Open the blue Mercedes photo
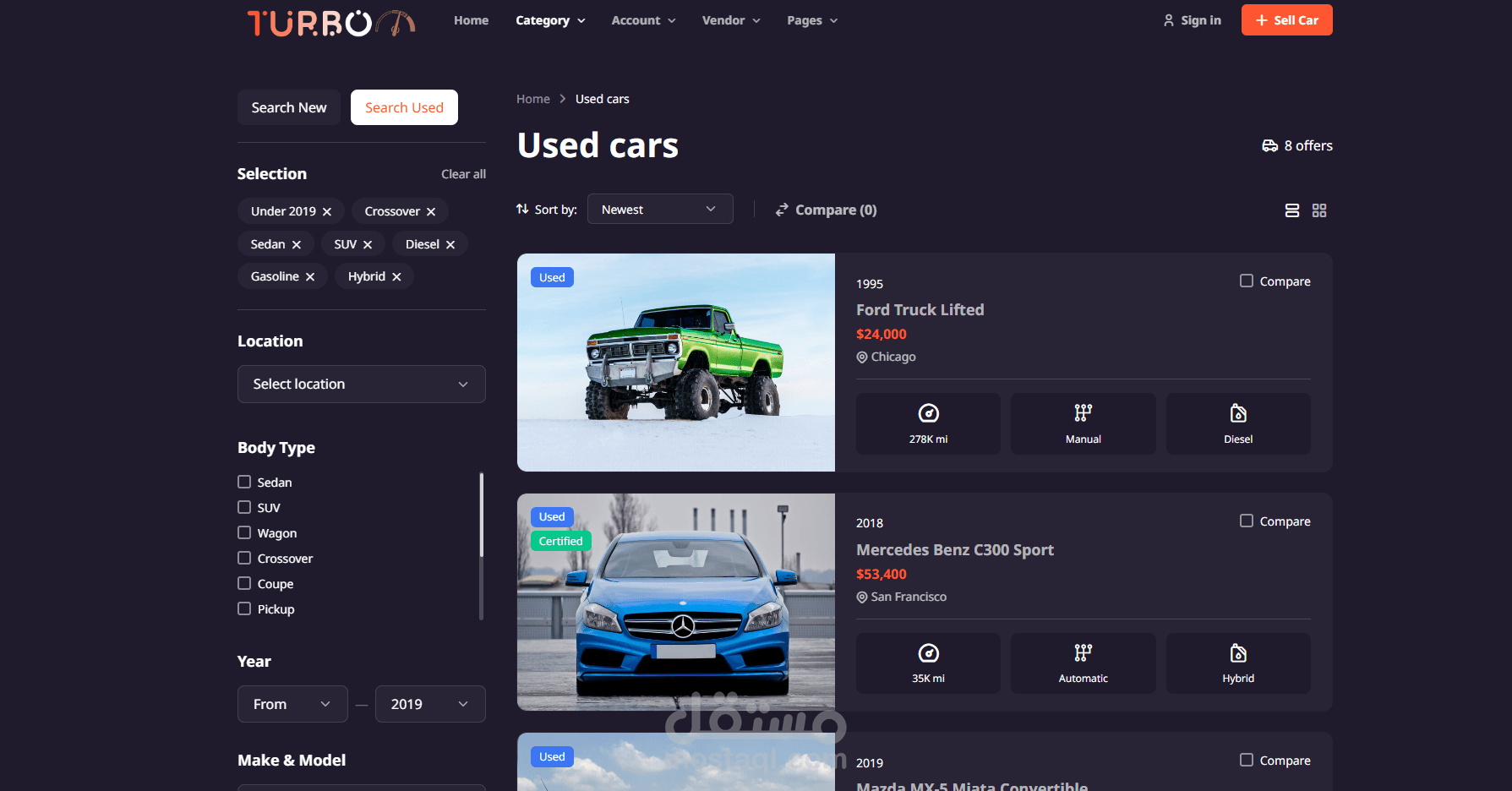 click(676, 602)
